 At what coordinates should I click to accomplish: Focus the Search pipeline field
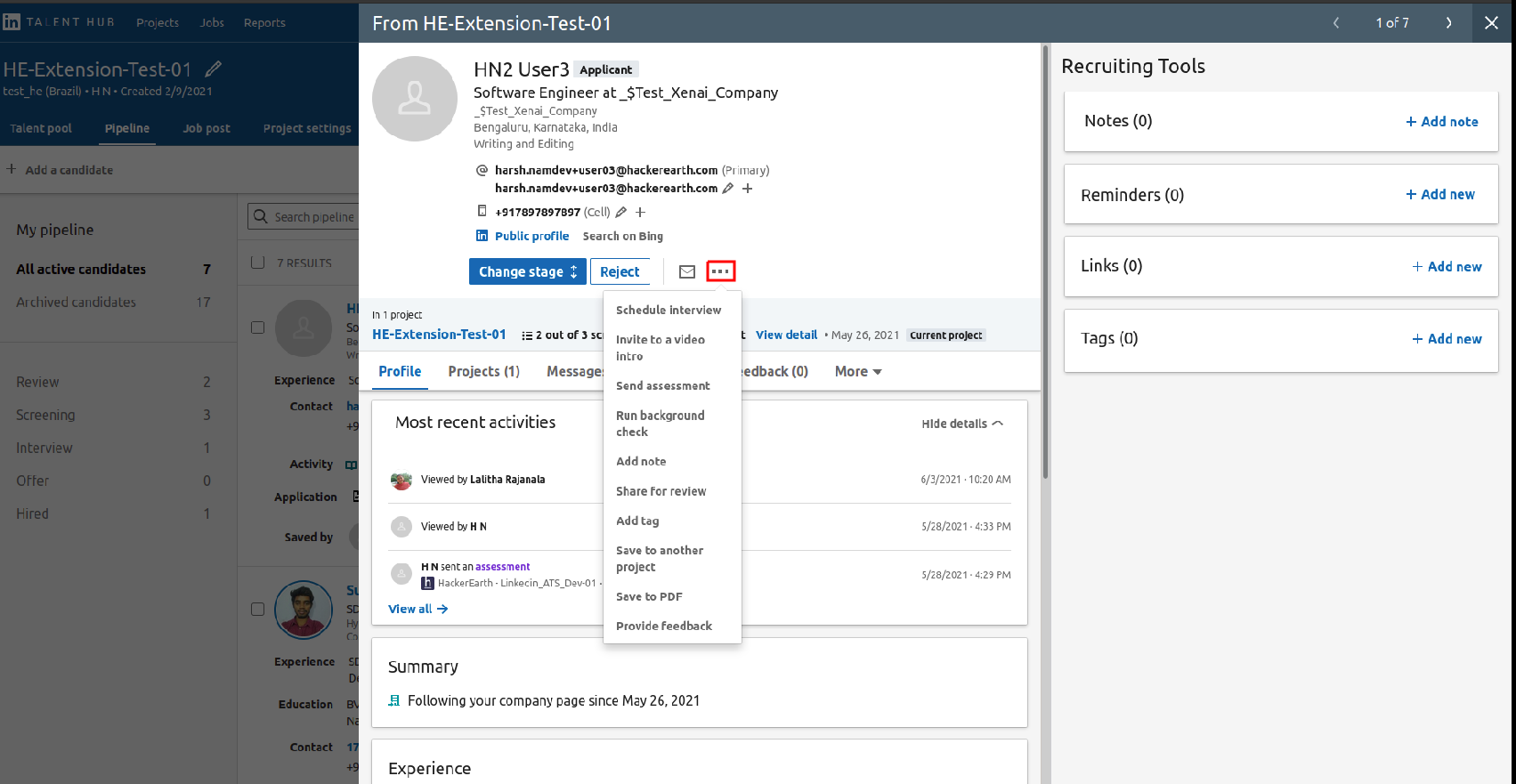[x=304, y=216]
